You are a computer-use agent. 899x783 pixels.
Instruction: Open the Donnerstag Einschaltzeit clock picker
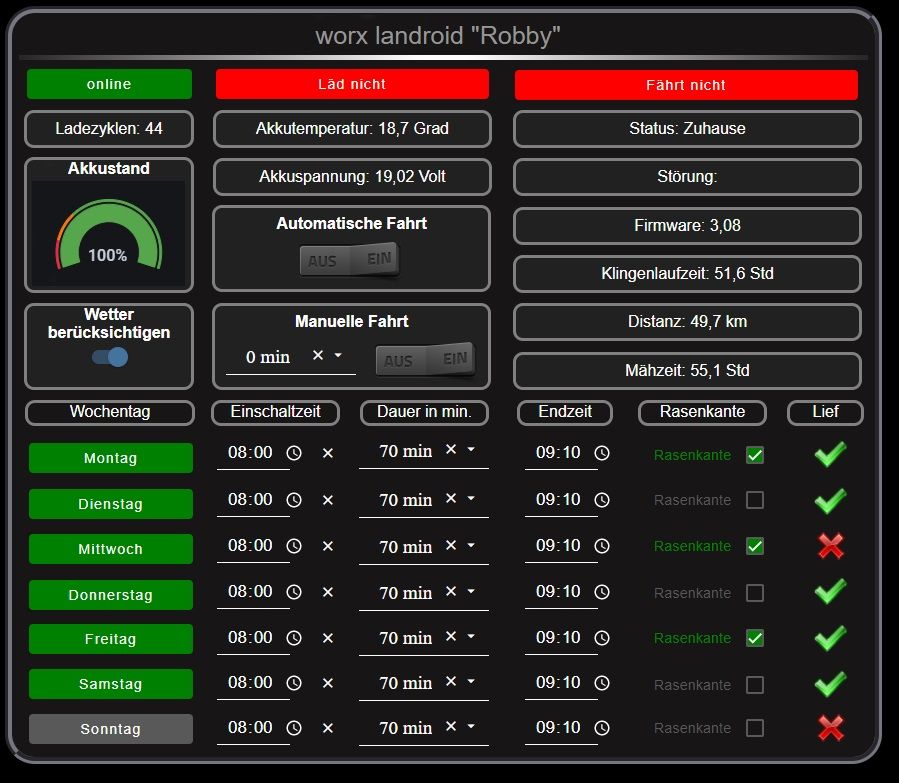(294, 592)
